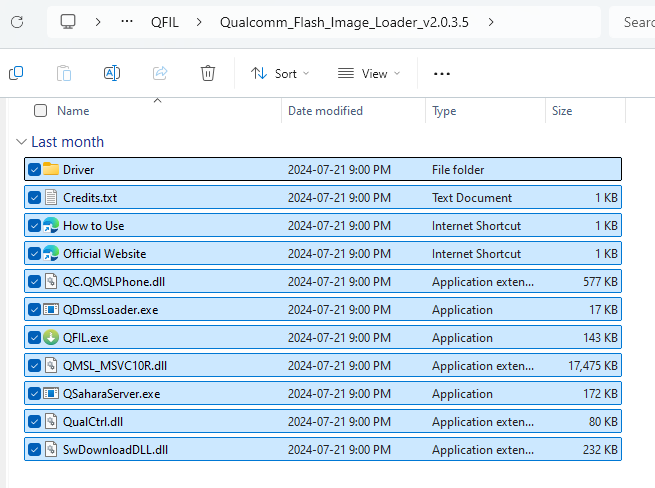Click the Driver folder icon

(51, 169)
